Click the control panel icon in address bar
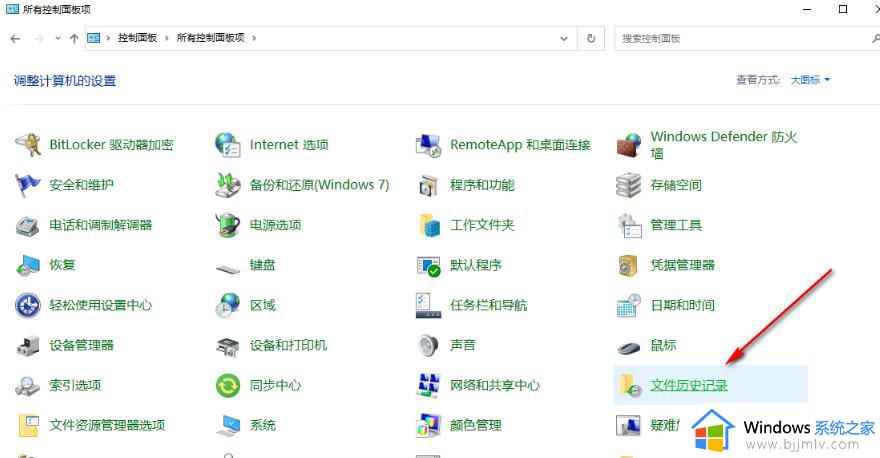Image resolution: width=880 pixels, height=458 pixels. (94, 38)
